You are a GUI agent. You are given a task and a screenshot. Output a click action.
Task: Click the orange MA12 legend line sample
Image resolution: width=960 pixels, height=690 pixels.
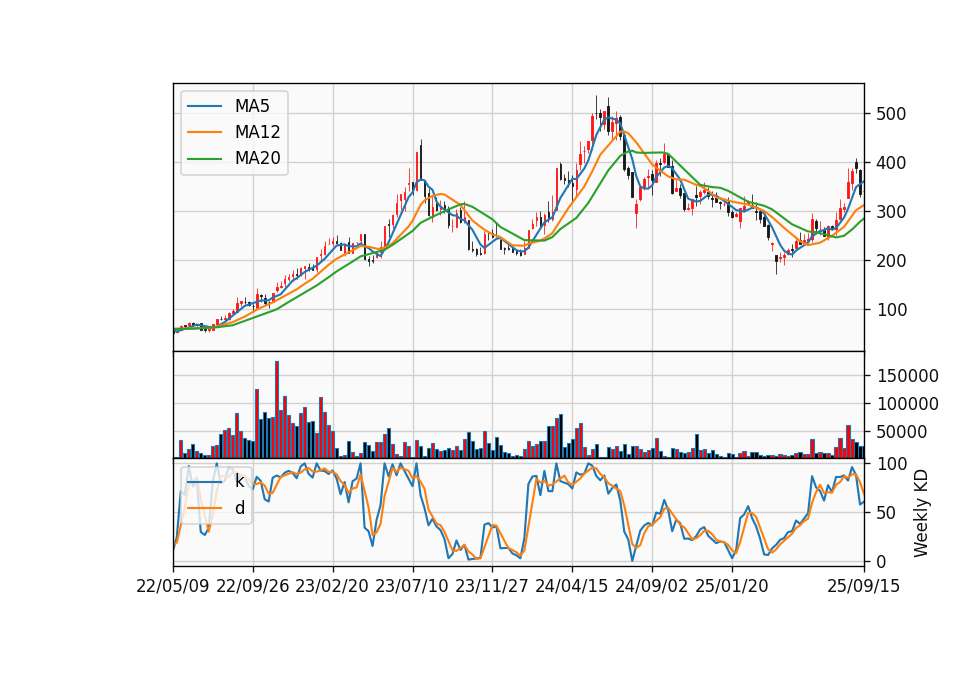(x=204, y=132)
